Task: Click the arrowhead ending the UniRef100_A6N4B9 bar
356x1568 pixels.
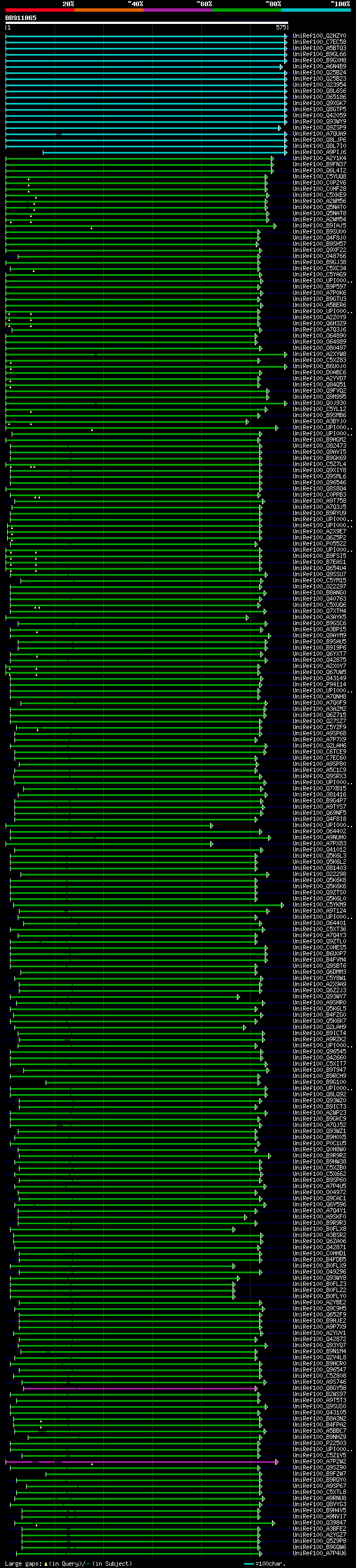Action: point(281,66)
